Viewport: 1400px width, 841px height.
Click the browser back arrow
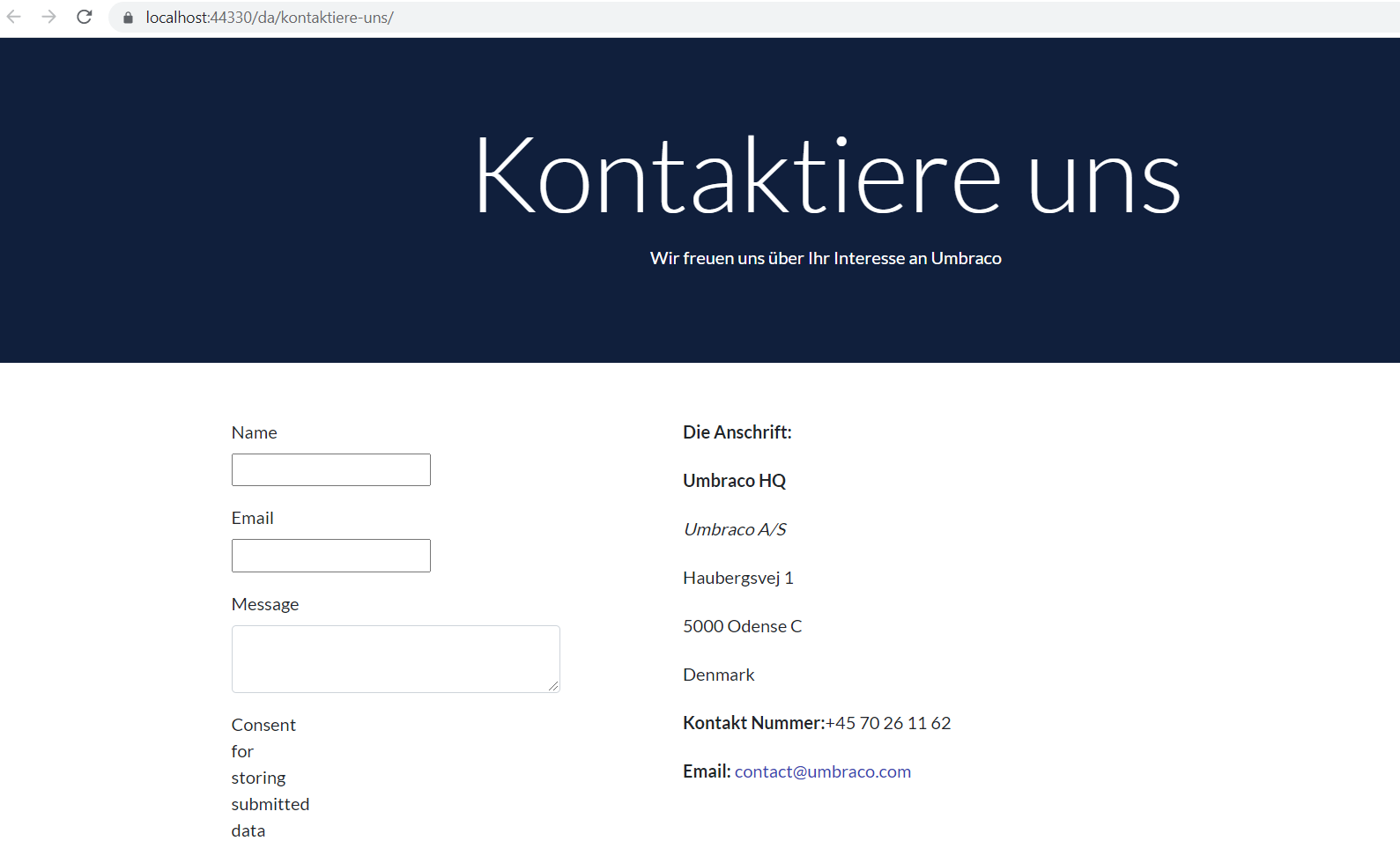(x=14, y=17)
